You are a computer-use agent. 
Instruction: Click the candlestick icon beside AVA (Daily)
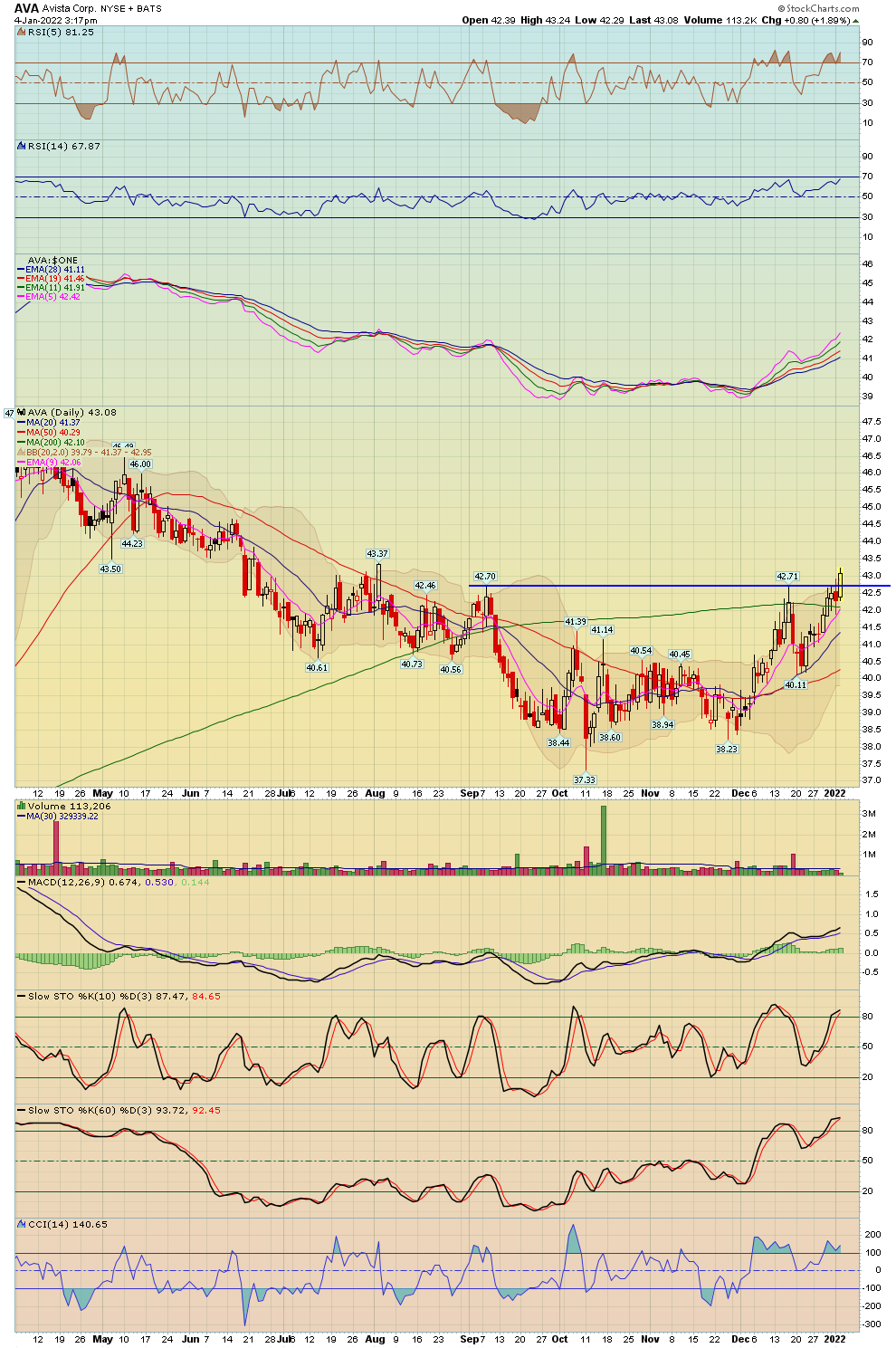coord(22,412)
